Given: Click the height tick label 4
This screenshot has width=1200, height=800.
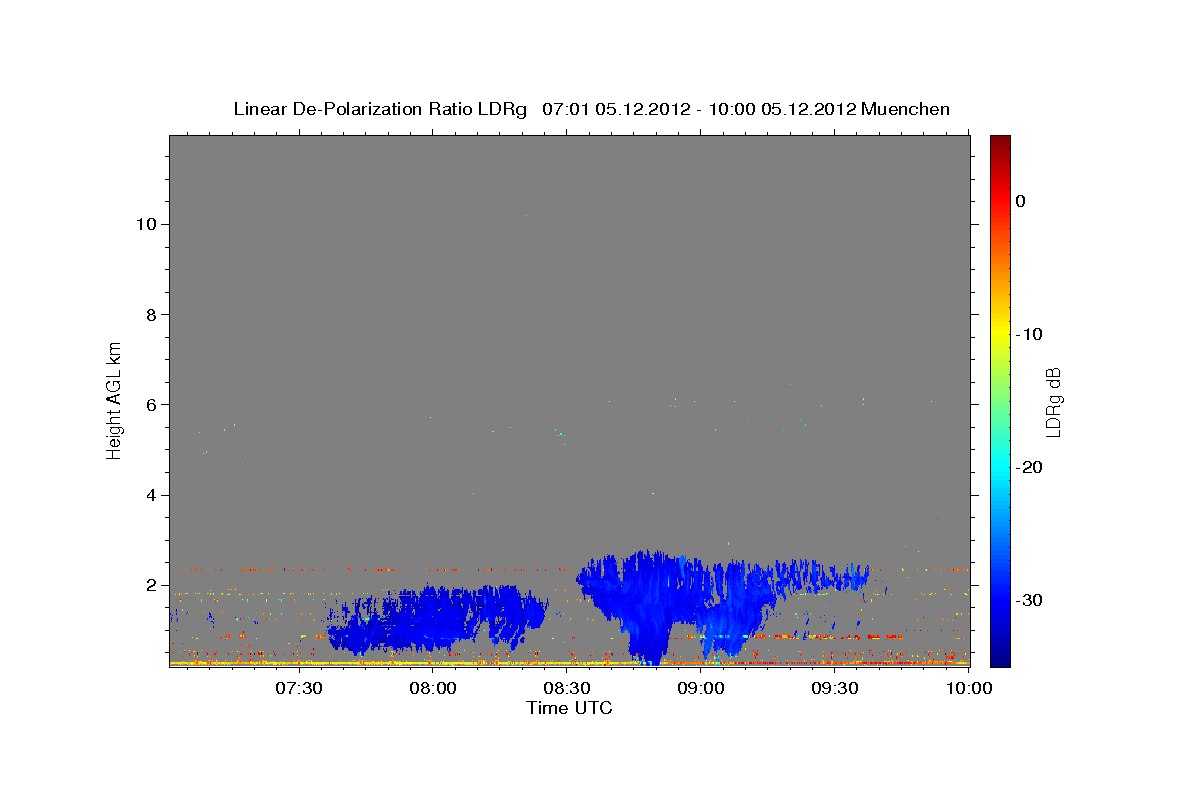Looking at the screenshot, I should tap(151, 495).
